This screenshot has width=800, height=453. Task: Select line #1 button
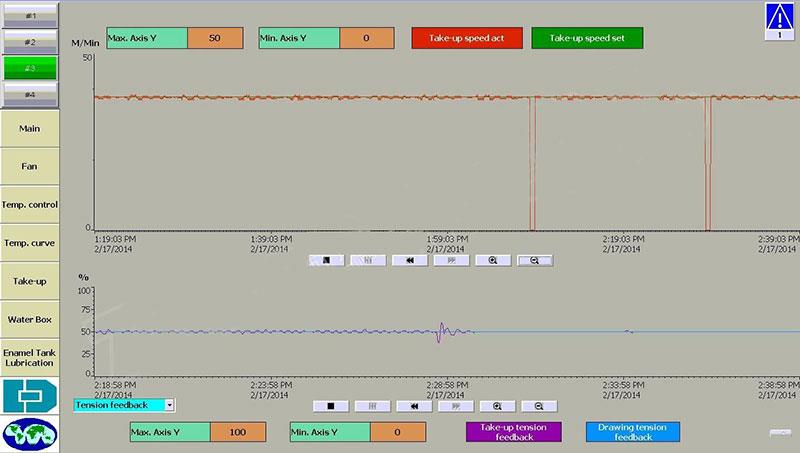(x=29, y=14)
